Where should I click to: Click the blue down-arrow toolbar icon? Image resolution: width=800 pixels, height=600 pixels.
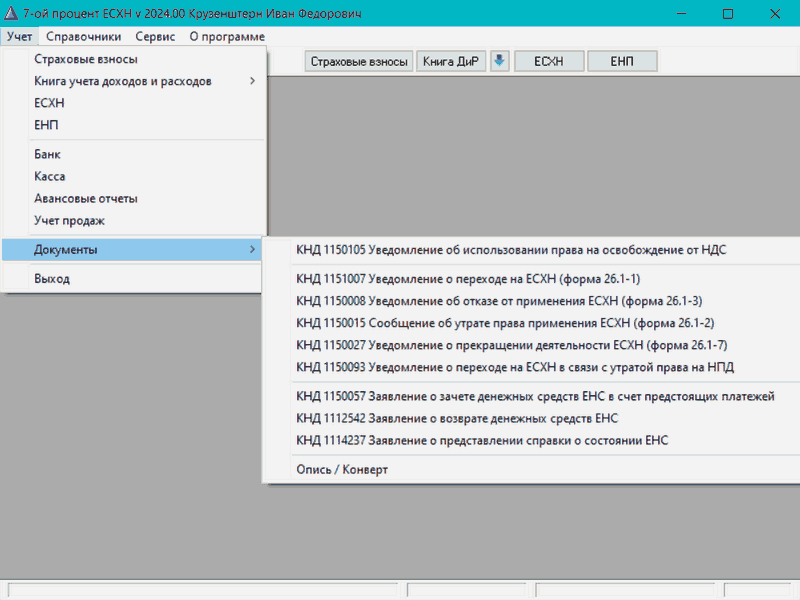[x=500, y=61]
